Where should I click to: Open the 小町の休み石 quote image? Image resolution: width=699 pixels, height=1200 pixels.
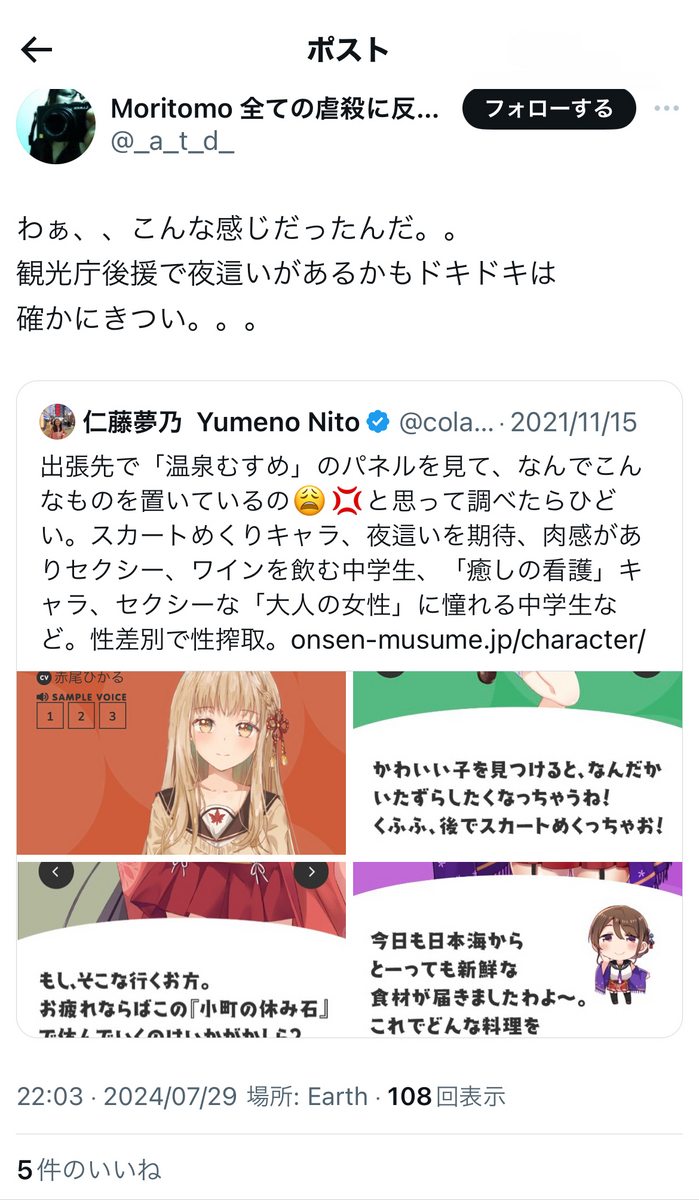(181, 949)
